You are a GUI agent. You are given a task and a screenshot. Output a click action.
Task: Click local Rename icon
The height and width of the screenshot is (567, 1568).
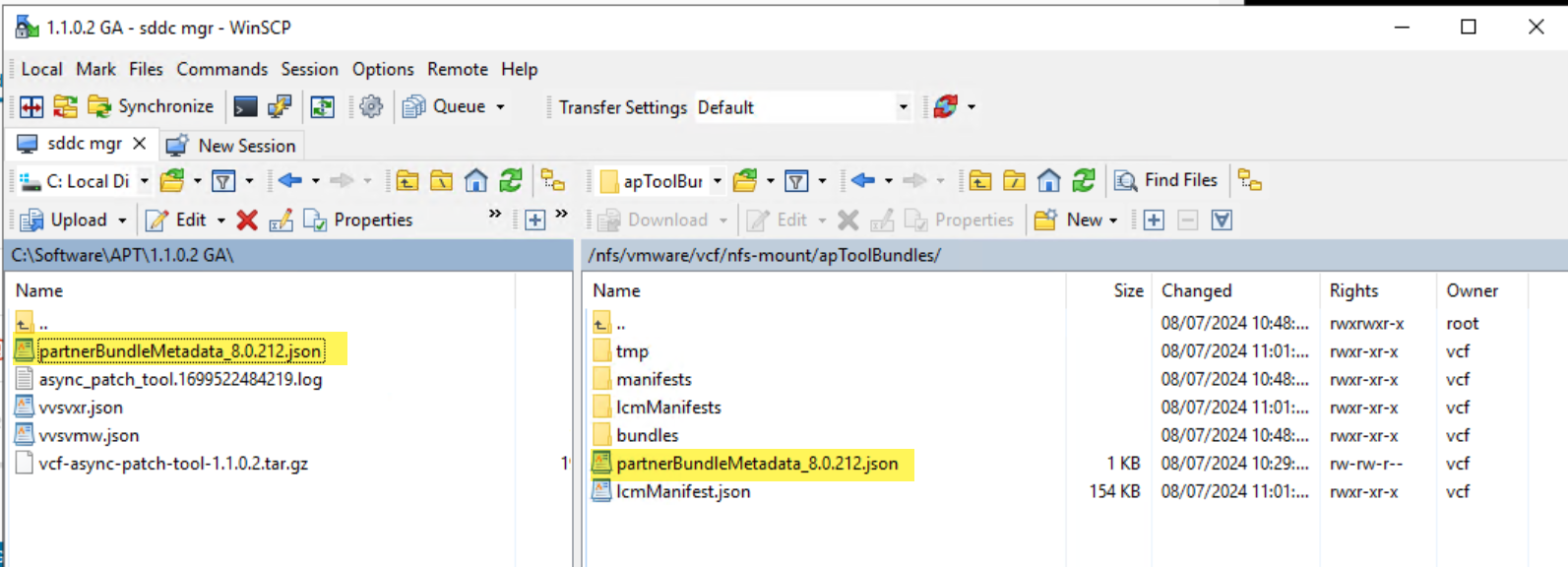click(x=281, y=220)
